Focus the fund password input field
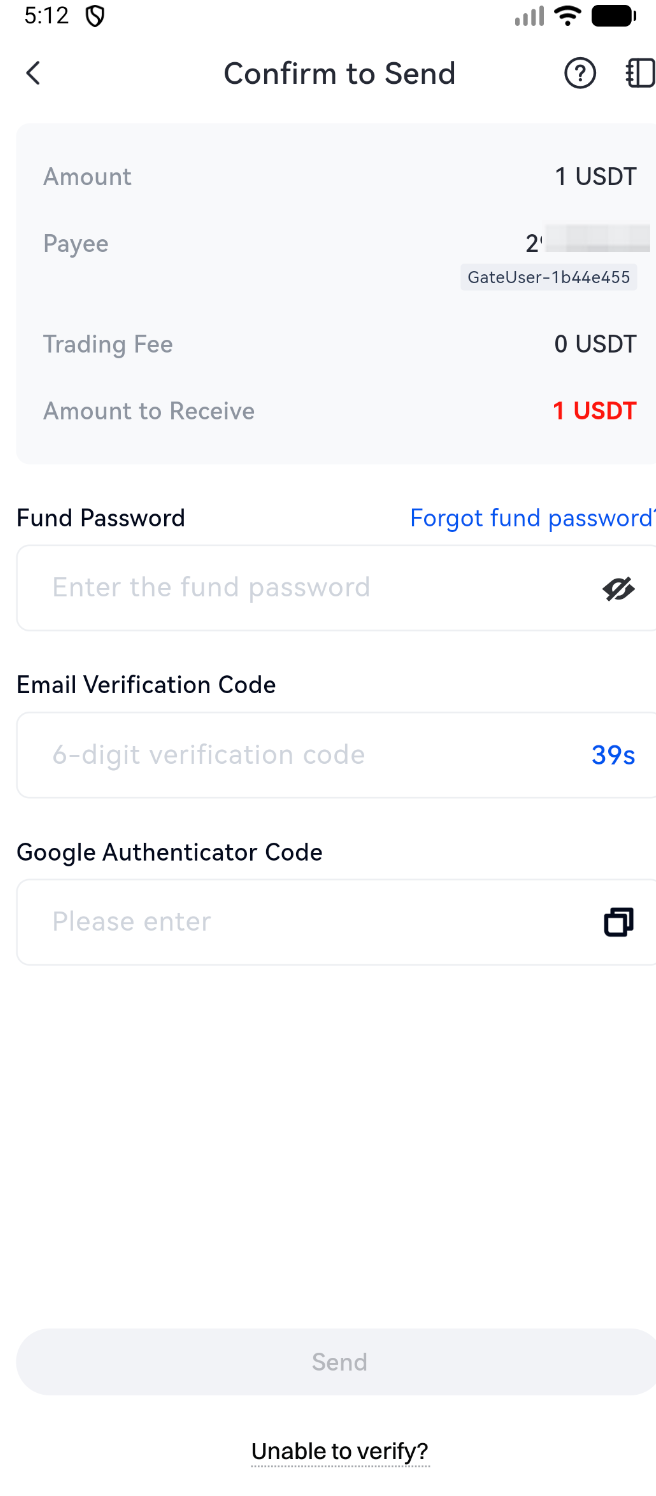 300,588
